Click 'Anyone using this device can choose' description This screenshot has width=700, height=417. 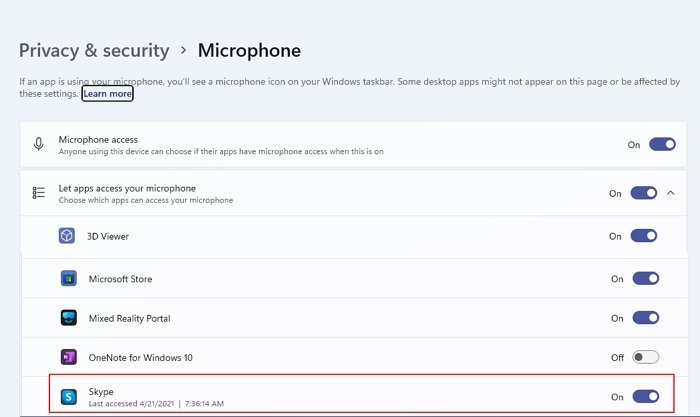(221, 151)
